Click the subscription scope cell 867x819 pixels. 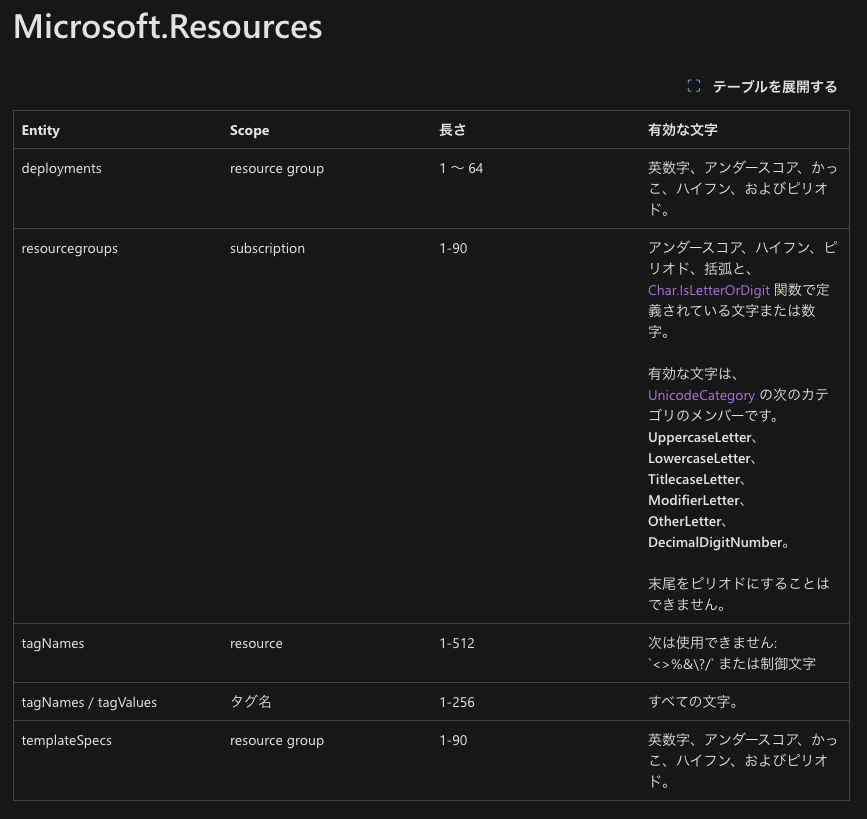click(x=267, y=248)
